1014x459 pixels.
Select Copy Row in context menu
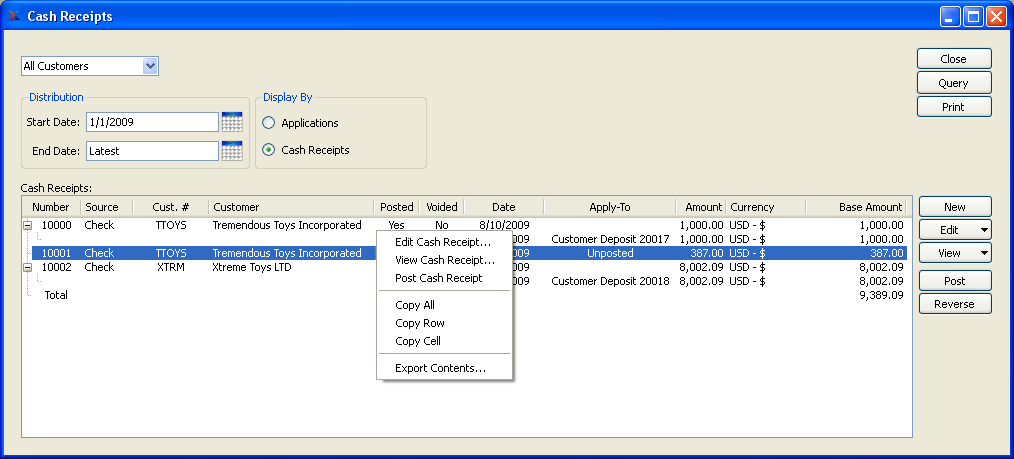[420, 323]
